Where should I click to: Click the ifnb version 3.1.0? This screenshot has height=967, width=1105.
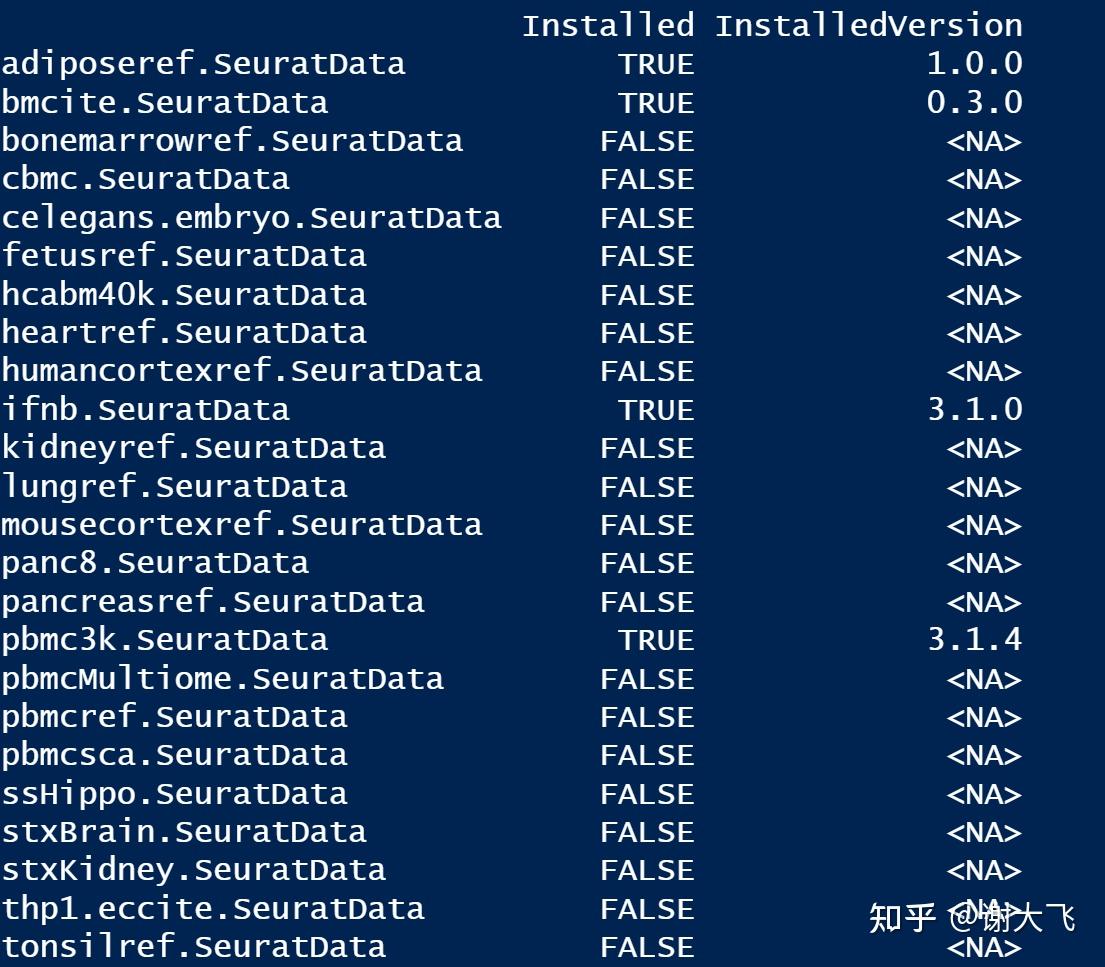(x=974, y=410)
